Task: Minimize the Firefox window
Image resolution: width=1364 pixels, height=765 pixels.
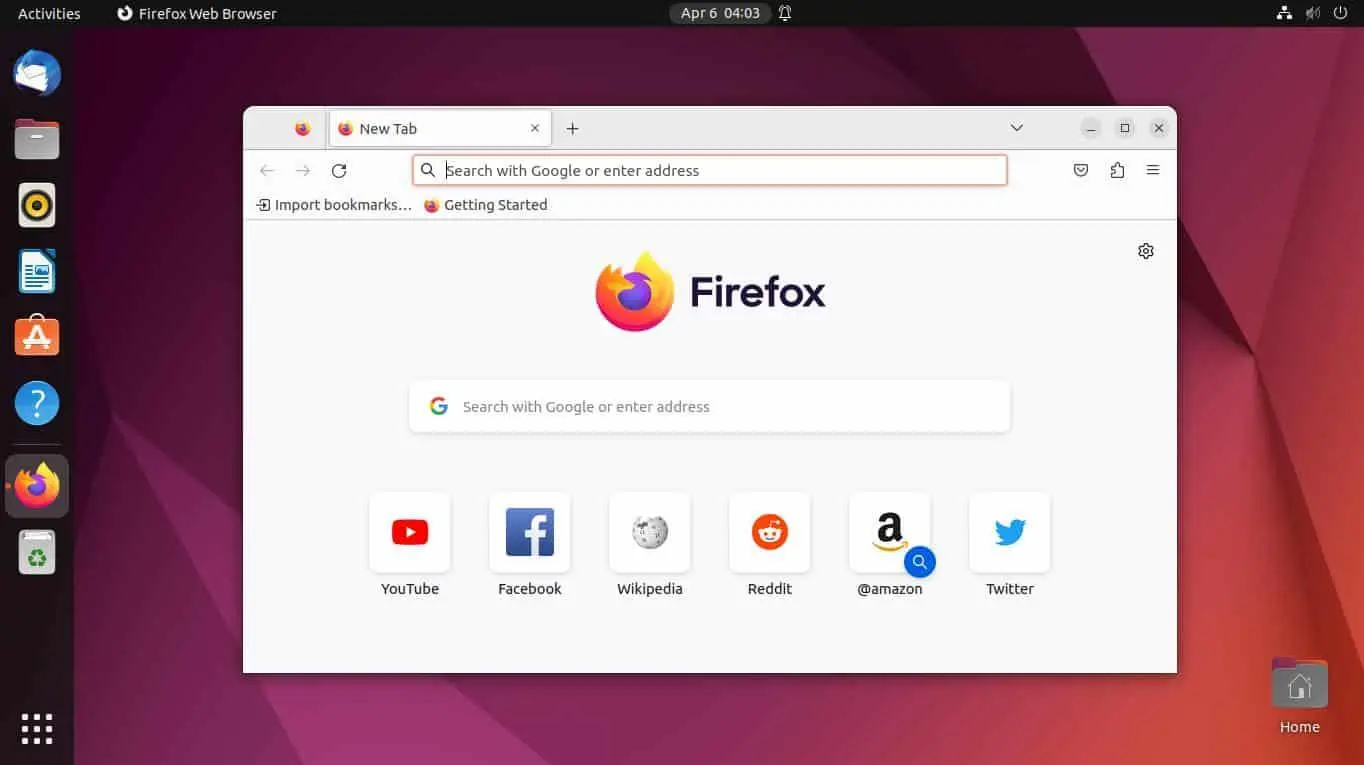Action: tap(1091, 128)
